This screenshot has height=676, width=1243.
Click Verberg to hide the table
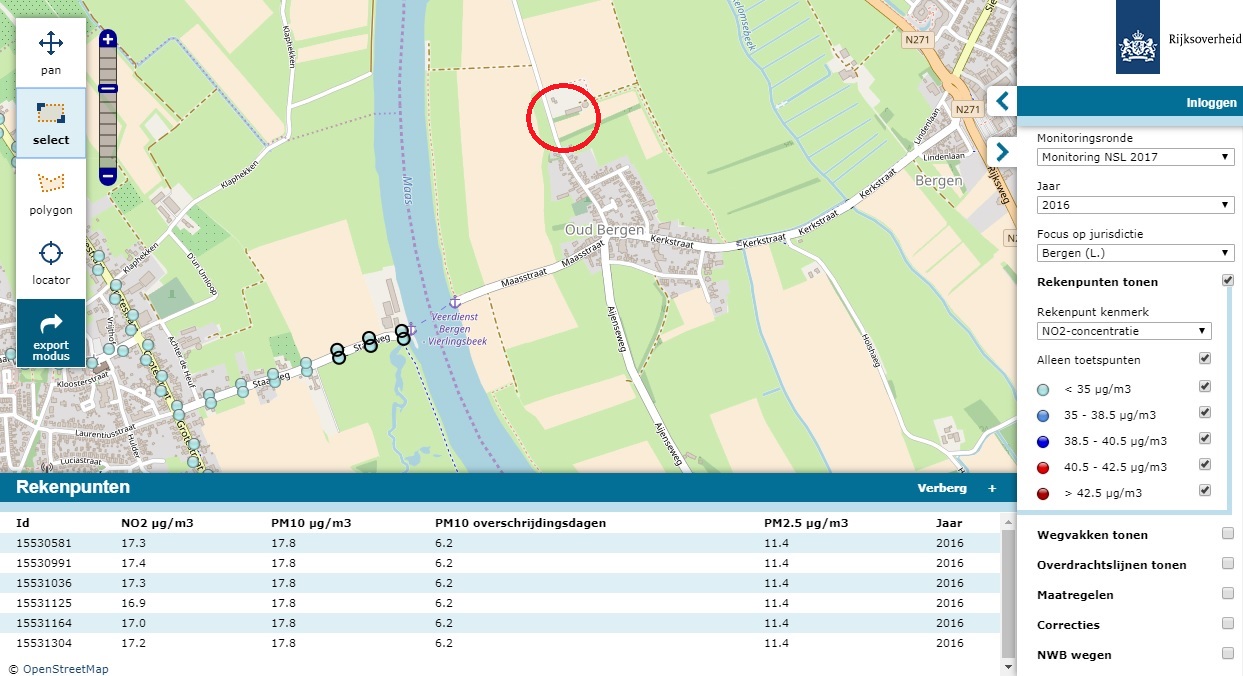click(942, 488)
